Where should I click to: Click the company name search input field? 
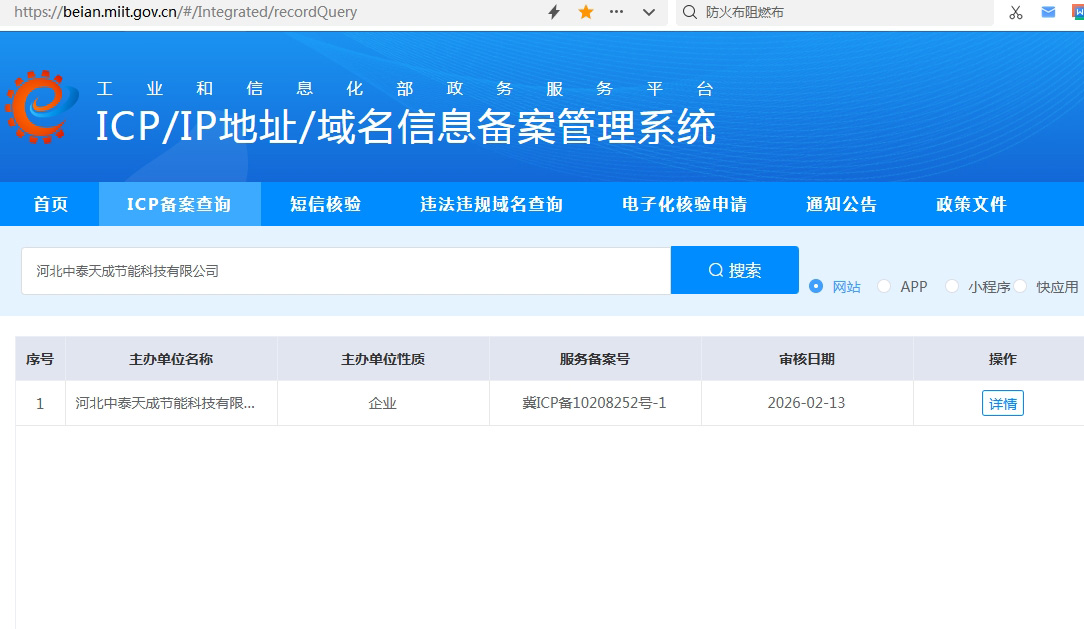click(x=345, y=271)
